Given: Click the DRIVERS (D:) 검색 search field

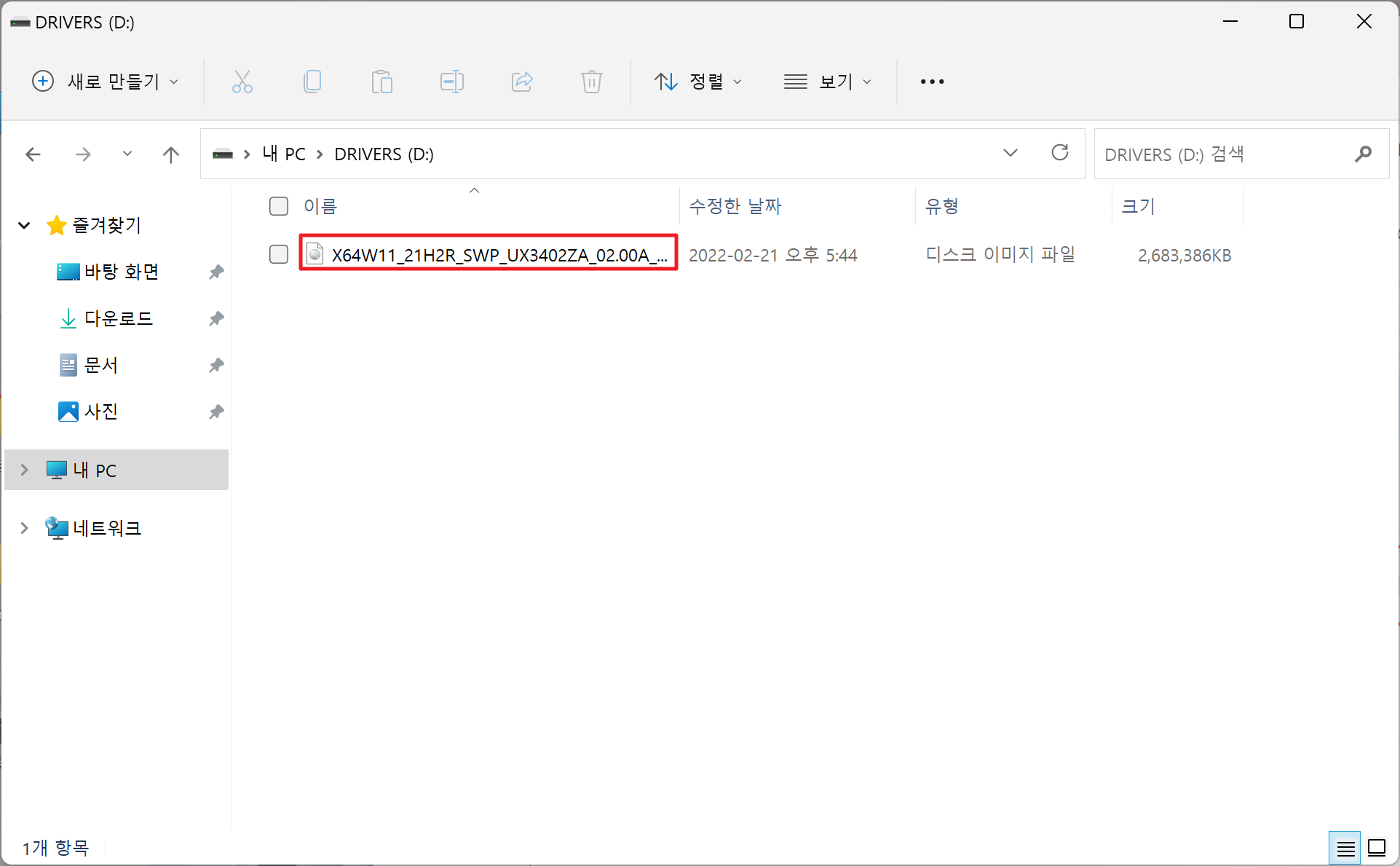Looking at the screenshot, I should [x=1223, y=154].
